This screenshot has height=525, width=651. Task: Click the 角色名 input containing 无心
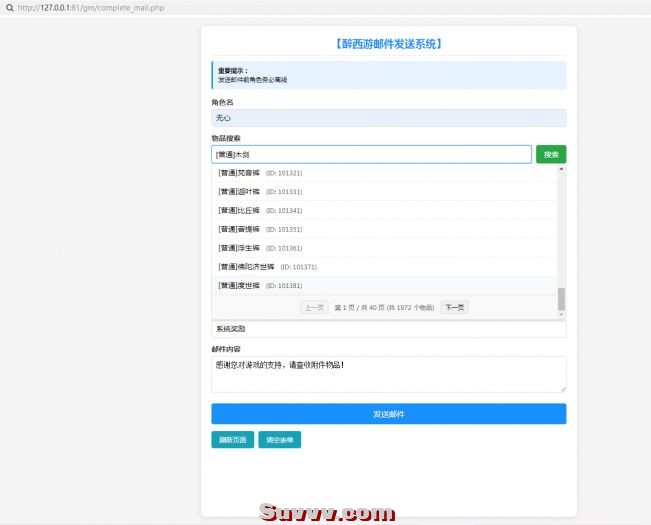(x=388, y=118)
